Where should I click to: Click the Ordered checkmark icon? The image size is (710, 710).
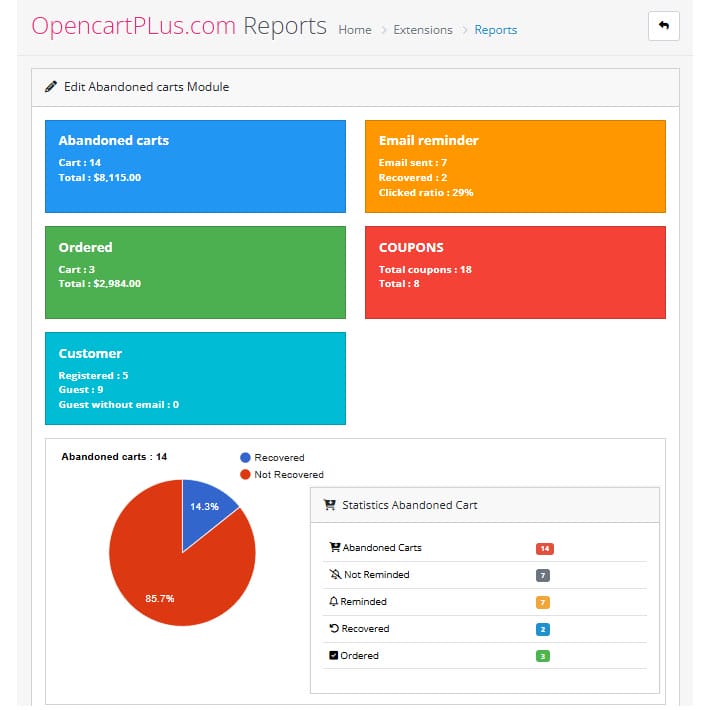335,656
